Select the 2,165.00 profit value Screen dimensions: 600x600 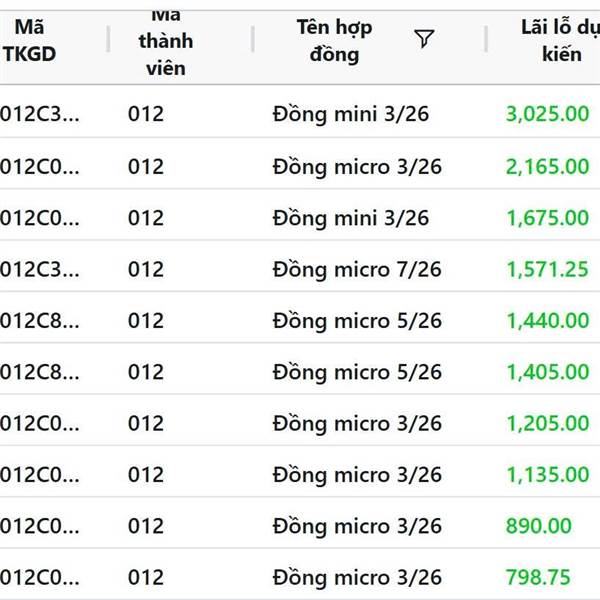point(547,166)
